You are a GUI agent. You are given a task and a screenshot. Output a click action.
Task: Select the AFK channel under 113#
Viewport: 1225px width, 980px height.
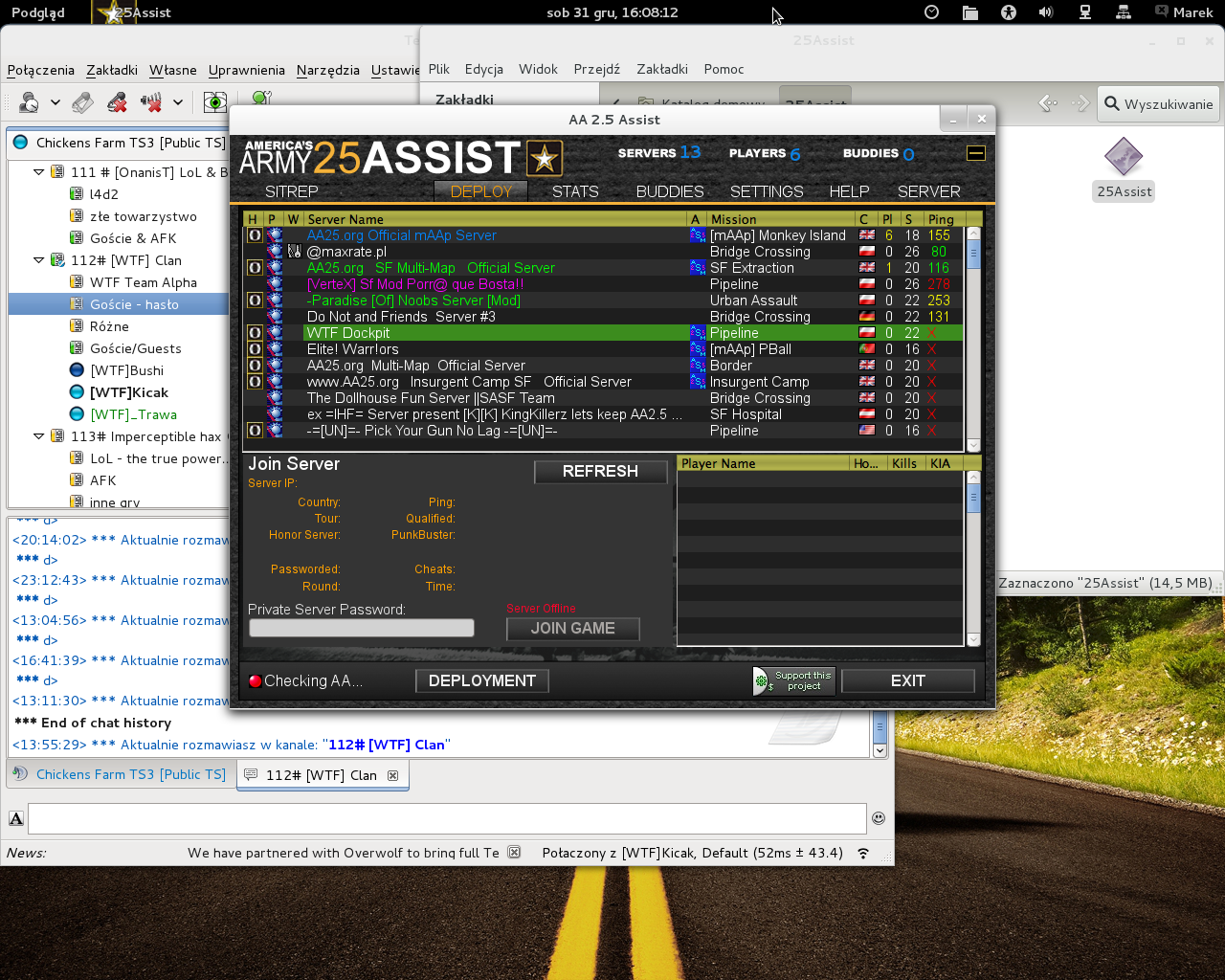point(103,480)
